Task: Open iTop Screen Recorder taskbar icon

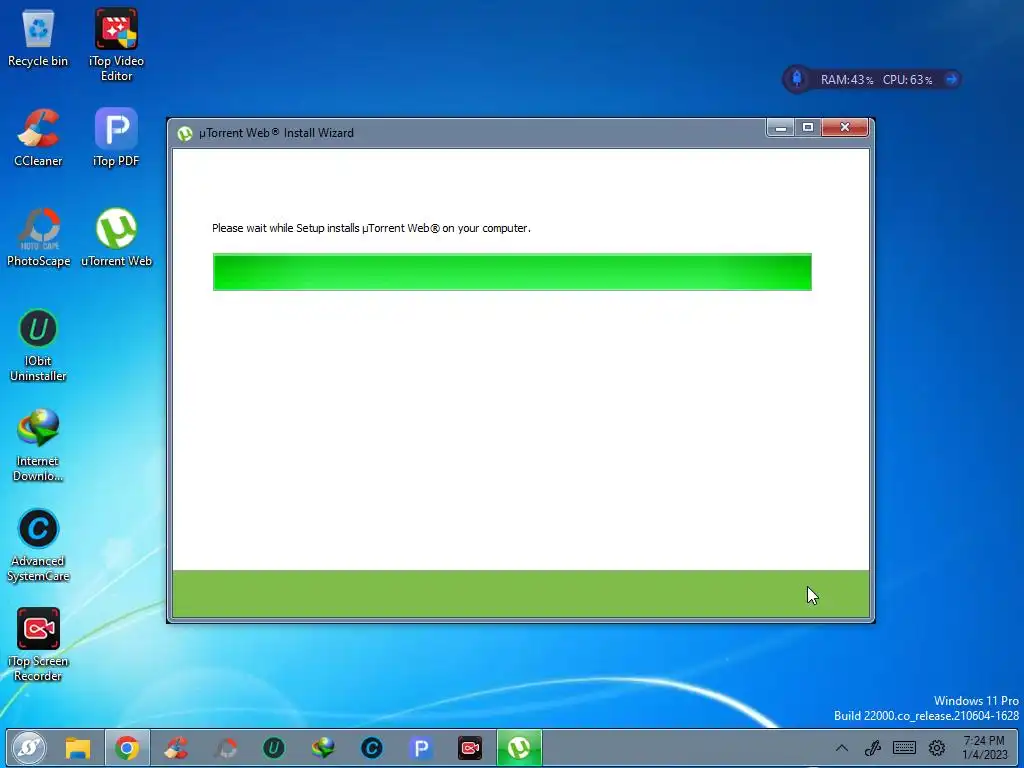Action: 470,748
